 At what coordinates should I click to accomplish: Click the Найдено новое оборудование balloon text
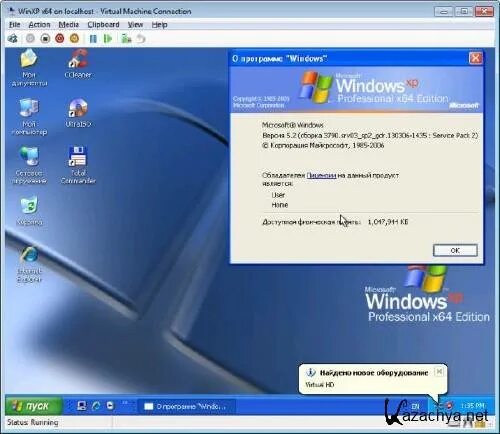pyautogui.click(x=374, y=373)
